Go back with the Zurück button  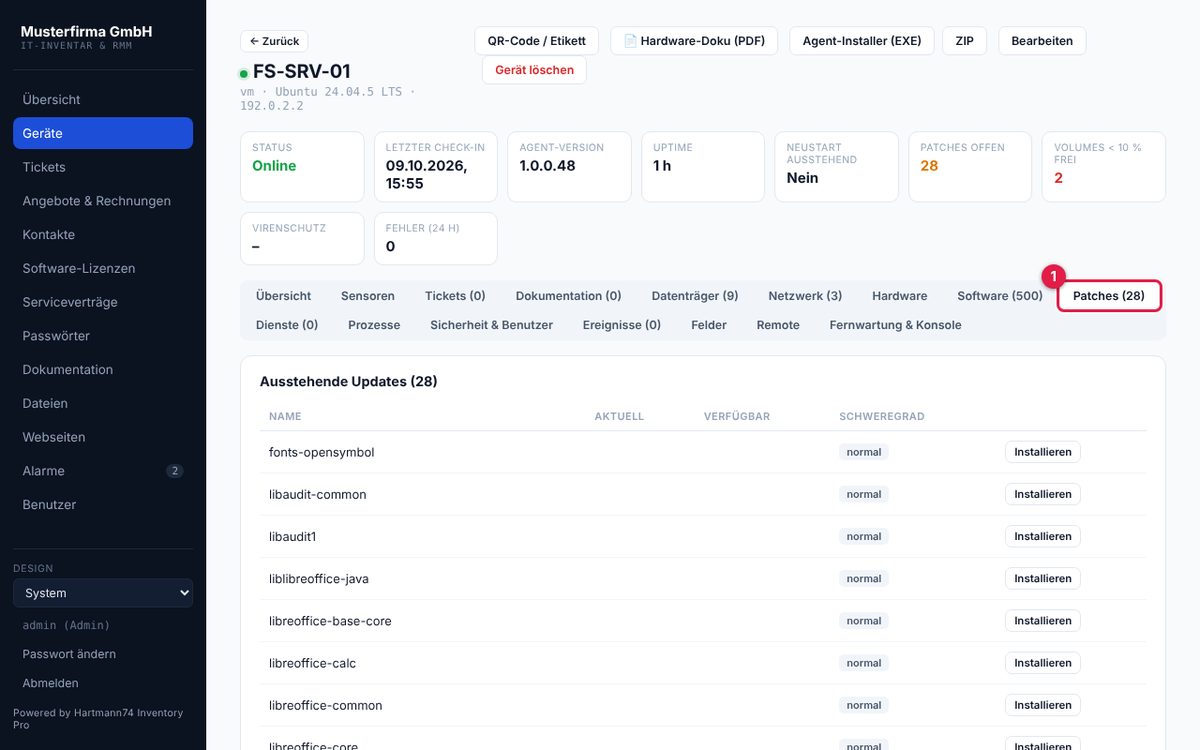click(x=274, y=41)
